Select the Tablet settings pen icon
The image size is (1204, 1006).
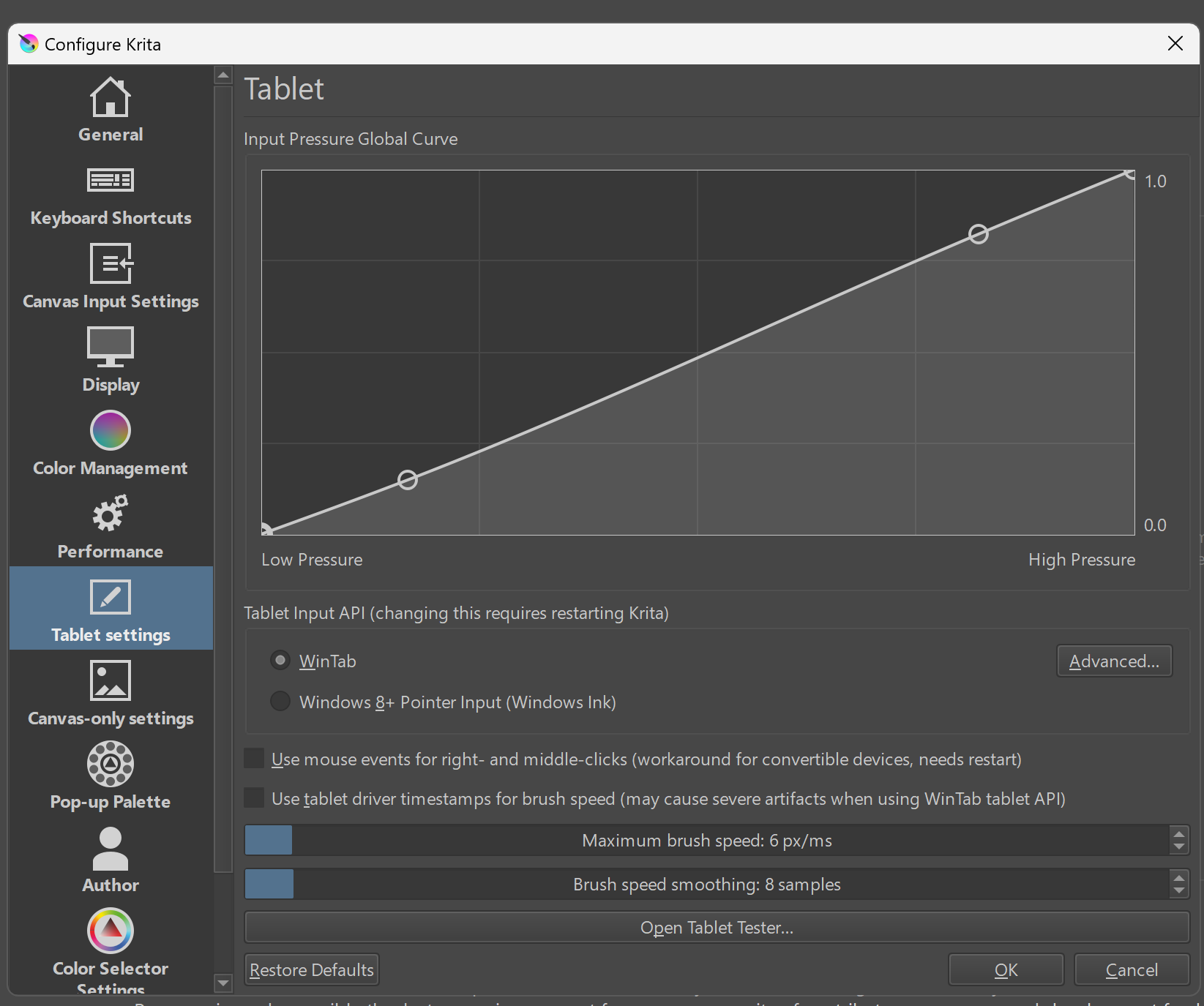(x=111, y=597)
